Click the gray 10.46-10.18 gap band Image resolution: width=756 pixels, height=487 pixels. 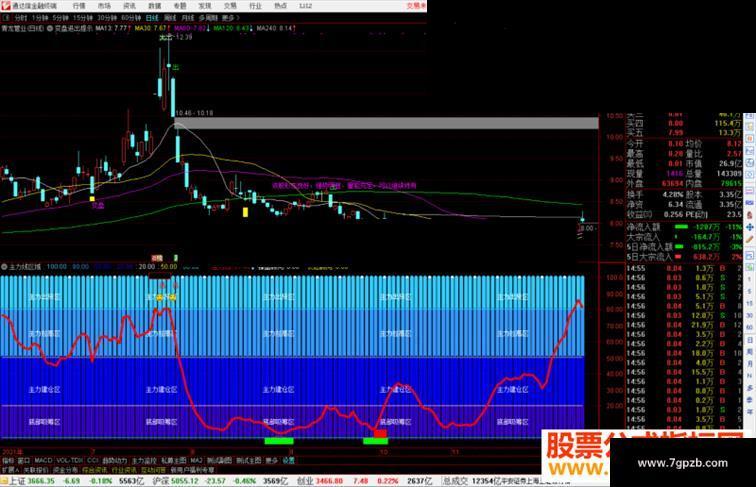[386, 123]
